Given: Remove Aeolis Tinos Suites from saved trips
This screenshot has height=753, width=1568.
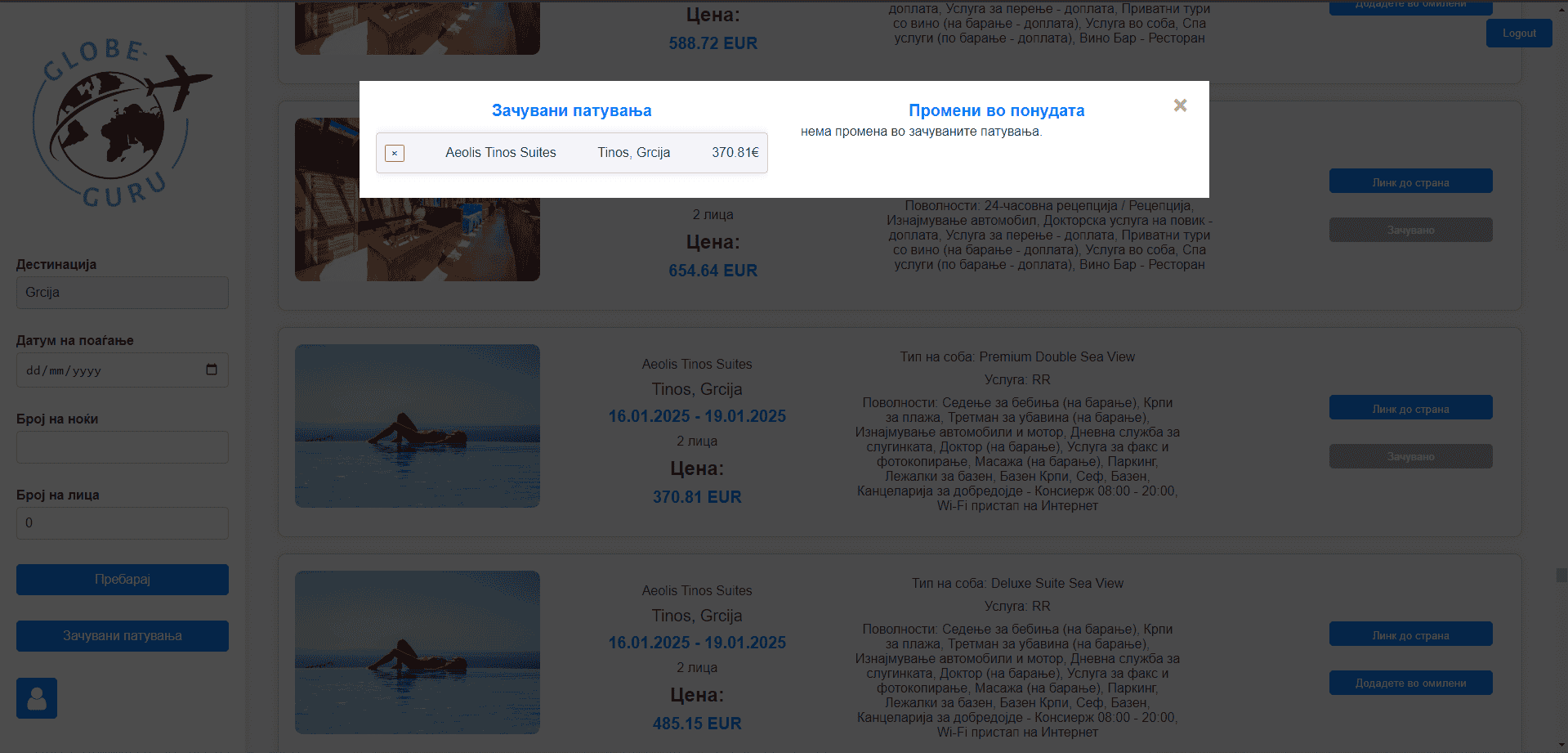Looking at the screenshot, I should click(x=395, y=153).
